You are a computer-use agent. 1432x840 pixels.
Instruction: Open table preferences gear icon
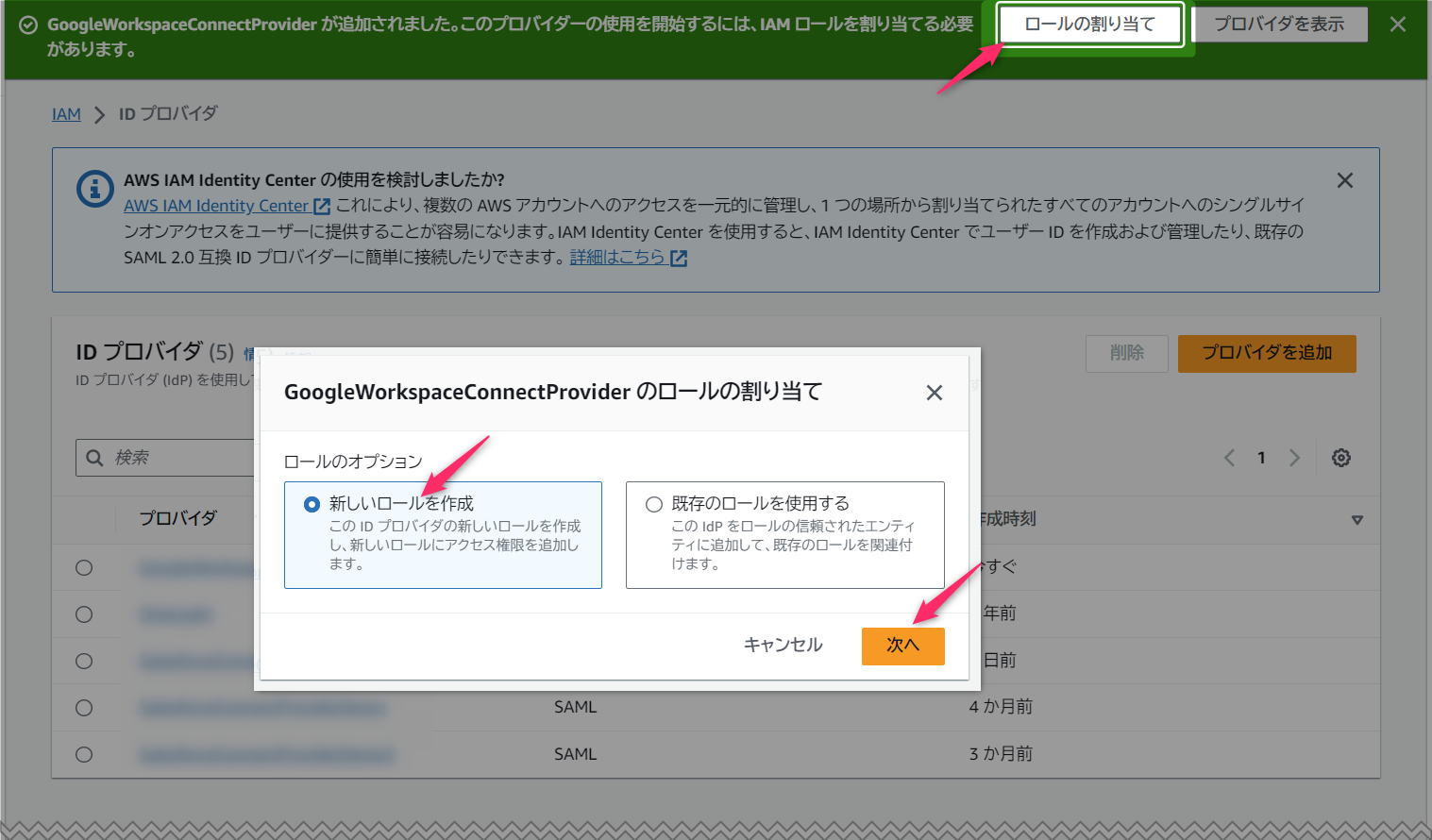point(1341,458)
